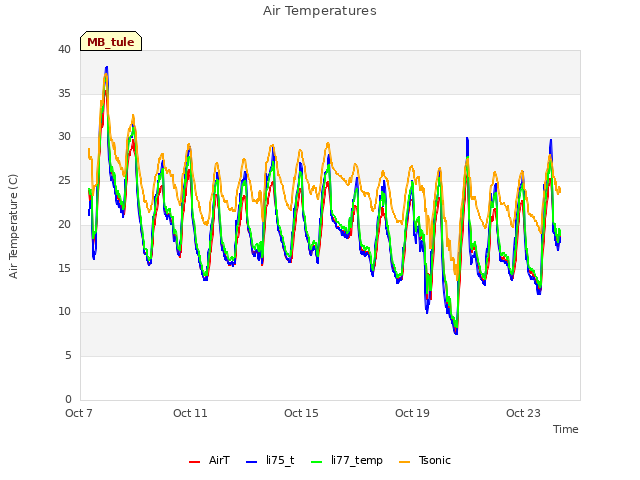This screenshot has height=480, width=640.
Task: Click the Oct 11 x-axis label
Action: click(190, 413)
